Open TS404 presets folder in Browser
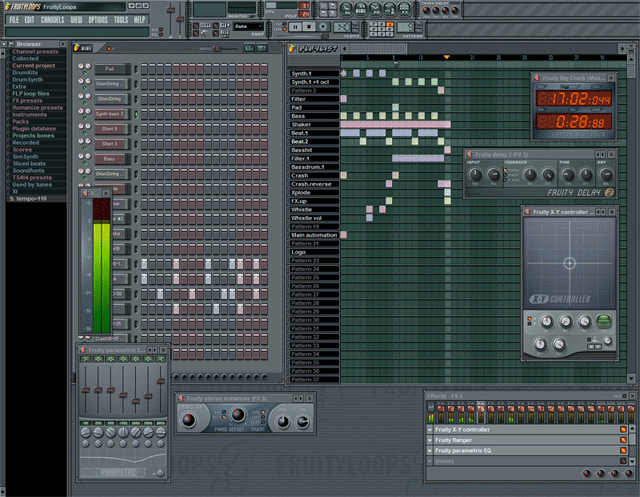Viewport: 640px width, 497px height. coord(32,178)
